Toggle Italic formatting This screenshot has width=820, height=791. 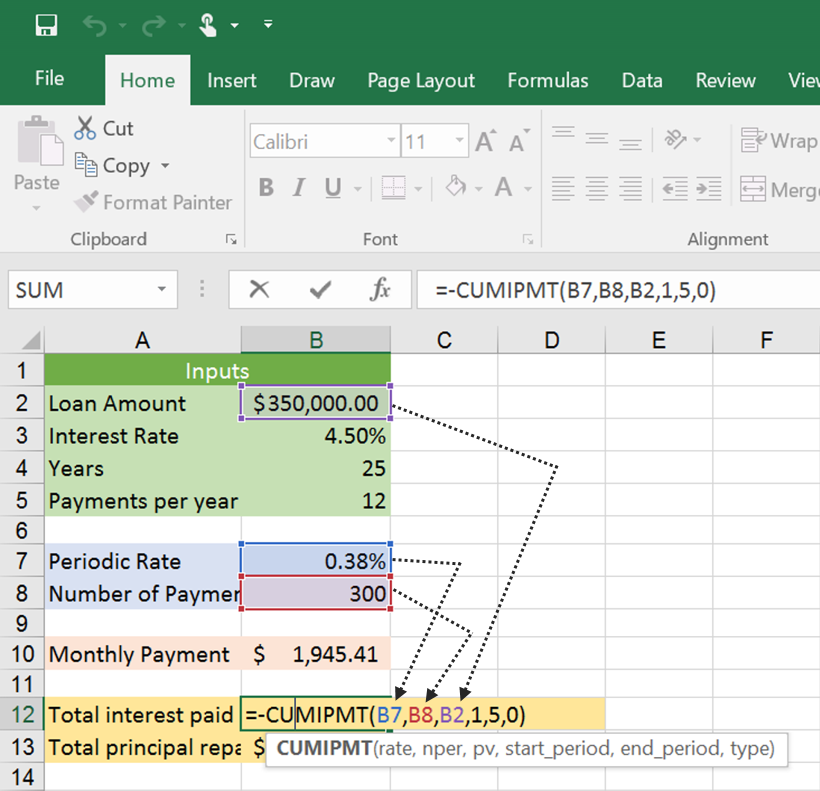click(297, 187)
